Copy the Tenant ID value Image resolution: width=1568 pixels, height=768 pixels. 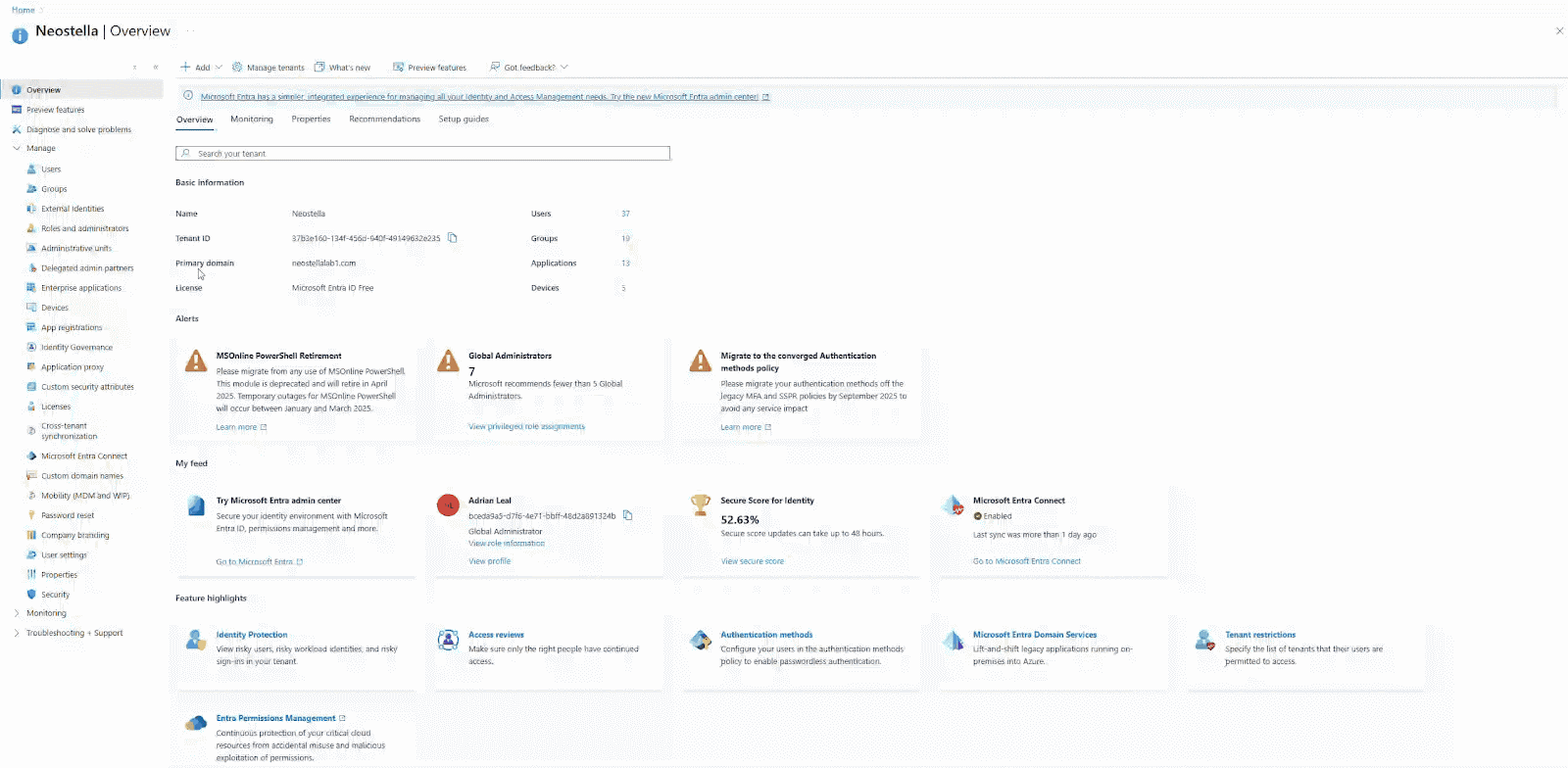click(453, 238)
